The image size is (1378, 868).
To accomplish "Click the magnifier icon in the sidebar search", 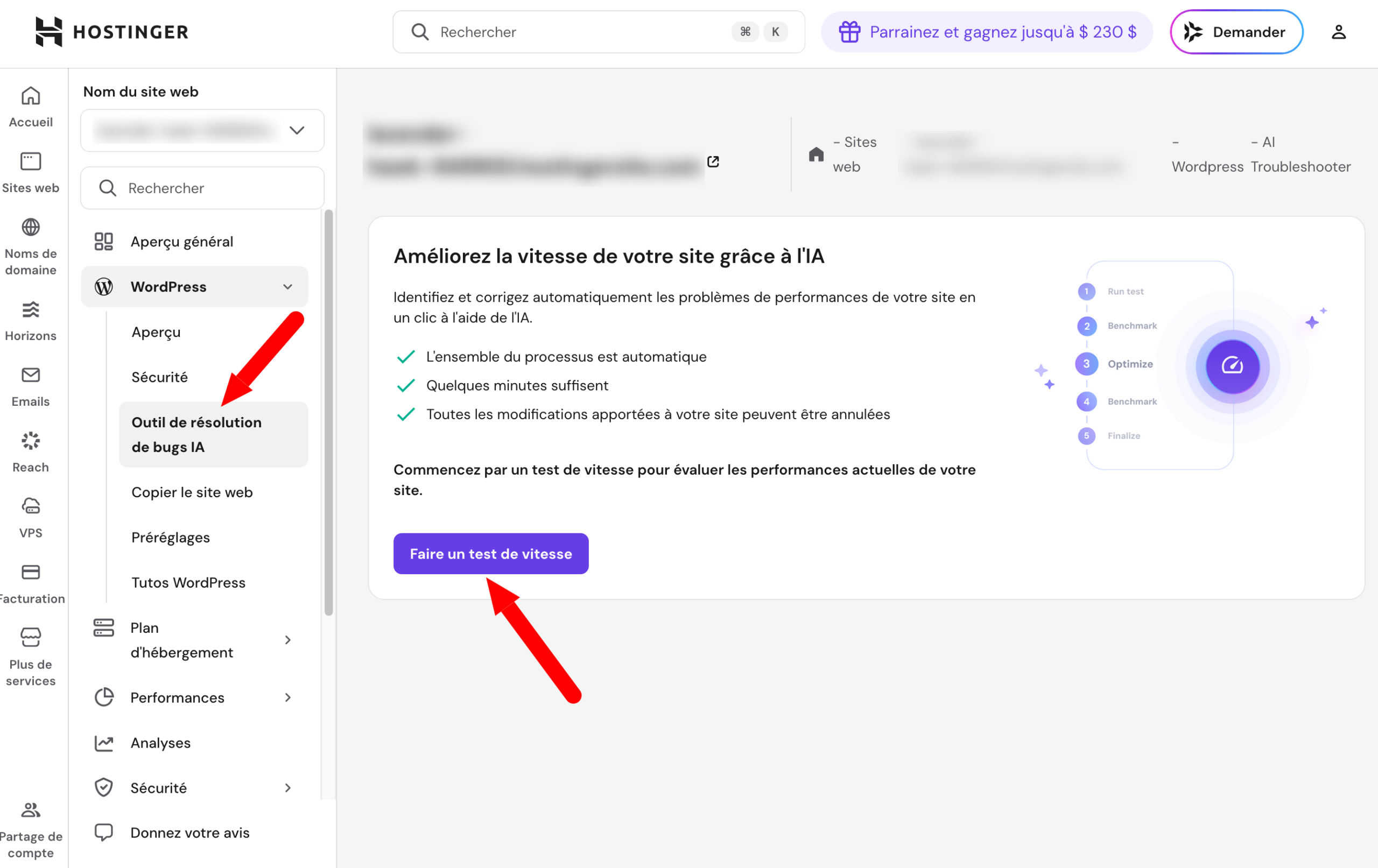I will point(108,188).
